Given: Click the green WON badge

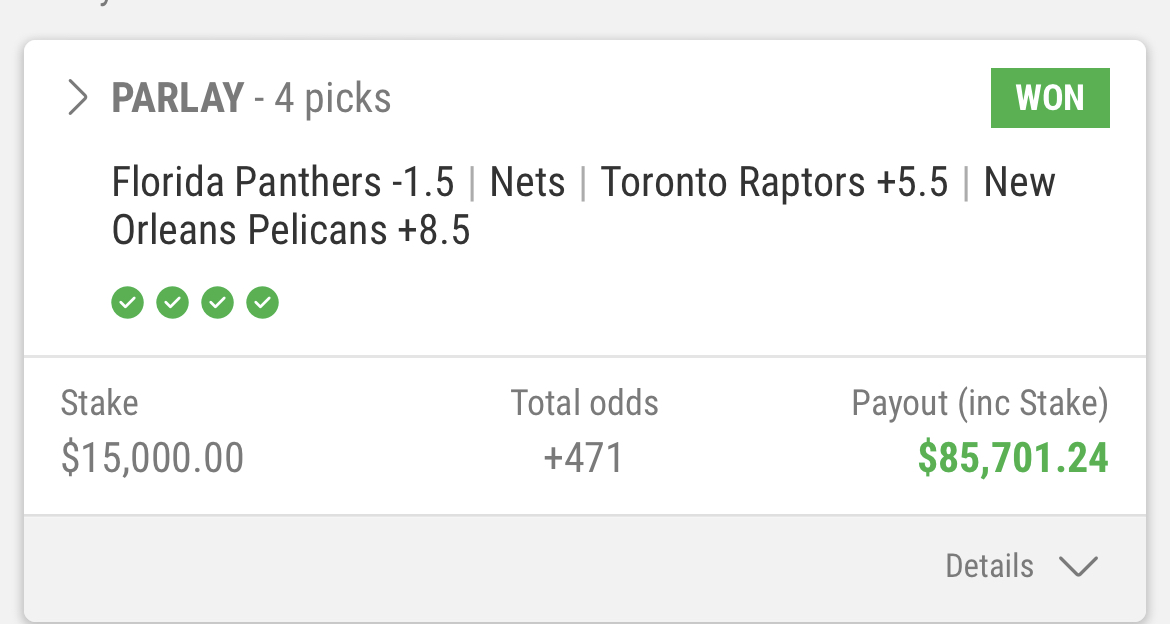Looking at the screenshot, I should pos(1050,98).
